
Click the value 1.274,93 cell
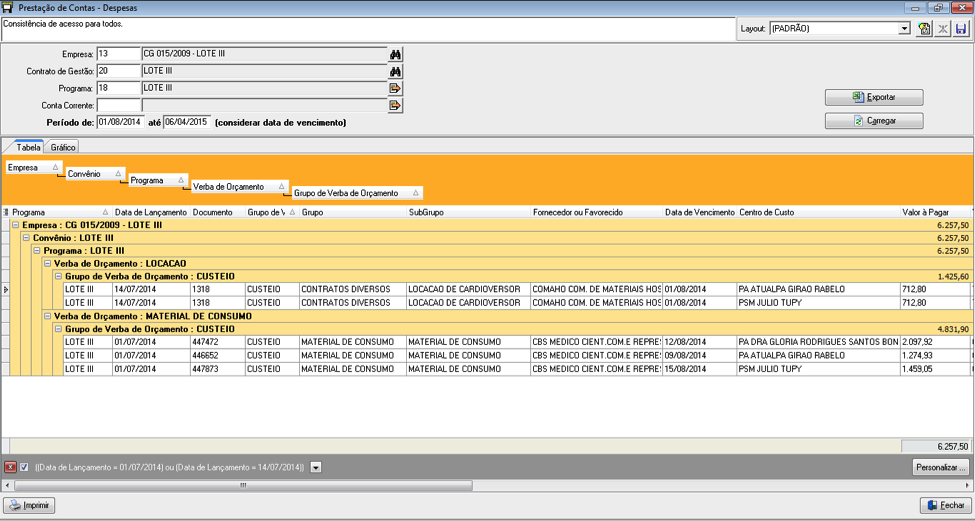click(x=933, y=356)
